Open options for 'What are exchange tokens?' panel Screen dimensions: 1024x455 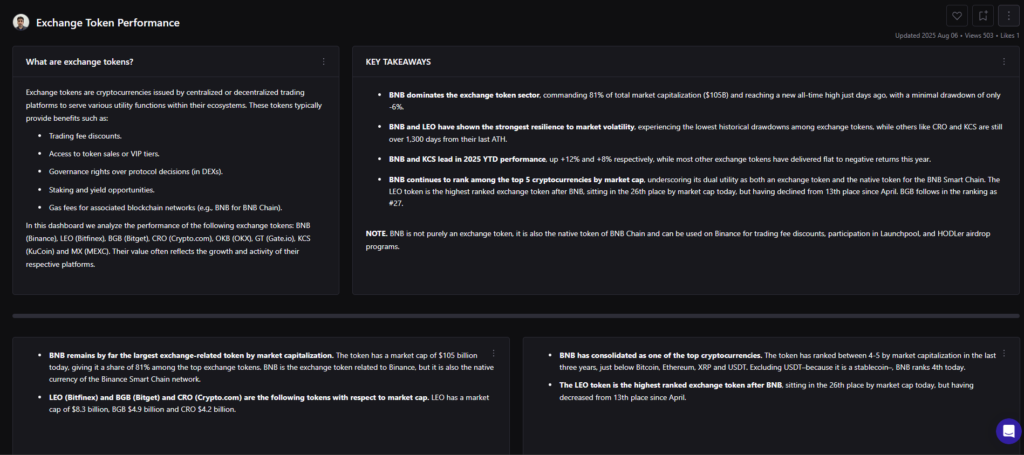pos(323,62)
